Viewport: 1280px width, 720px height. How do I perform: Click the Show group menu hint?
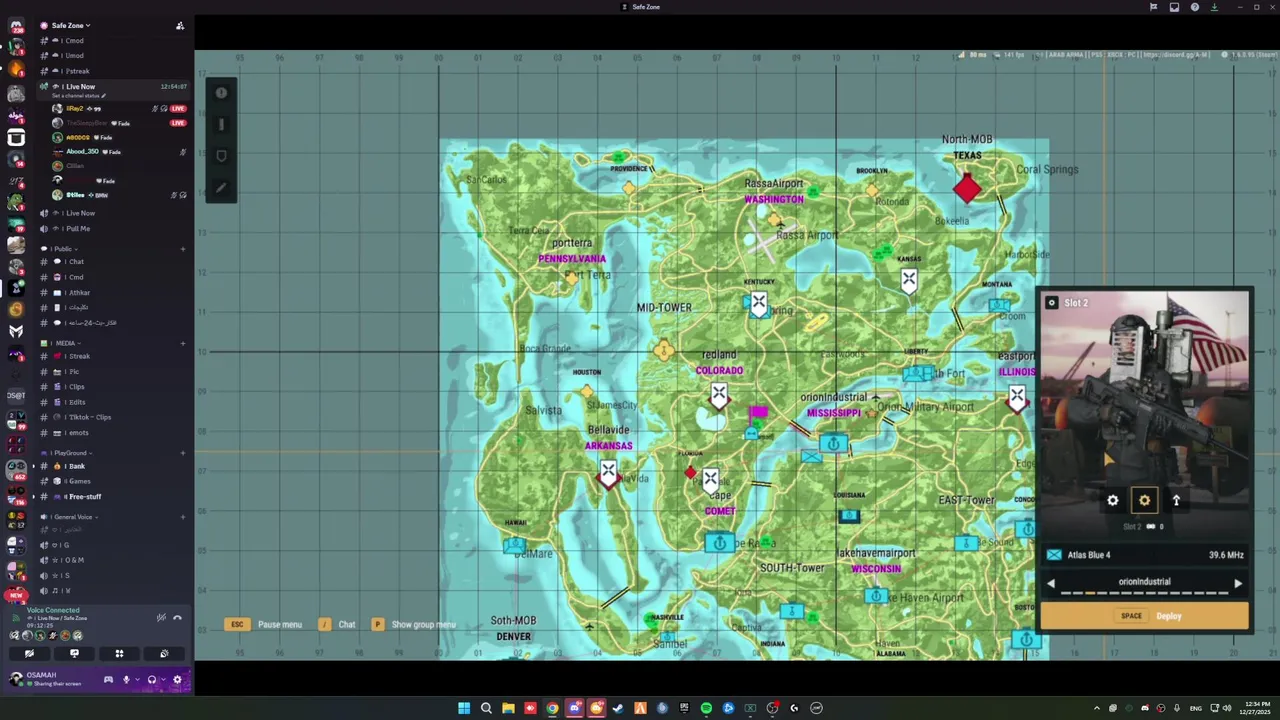413,624
